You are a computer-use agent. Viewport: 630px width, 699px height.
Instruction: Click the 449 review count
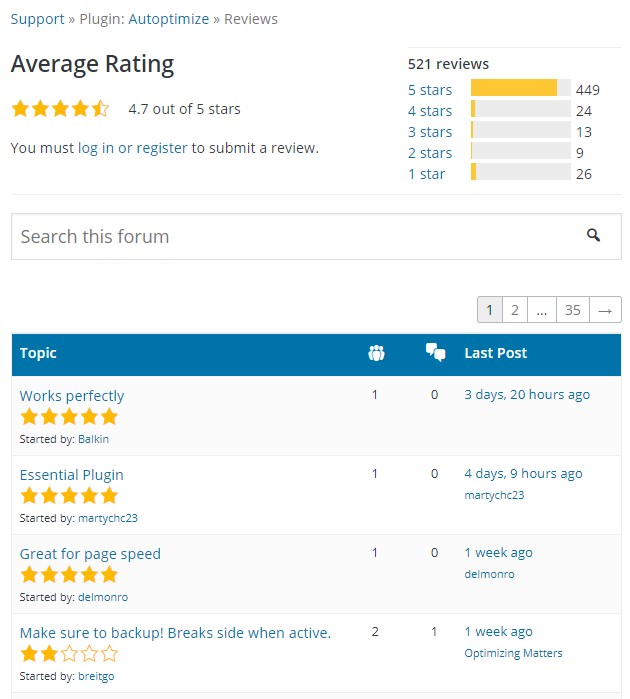(x=588, y=90)
